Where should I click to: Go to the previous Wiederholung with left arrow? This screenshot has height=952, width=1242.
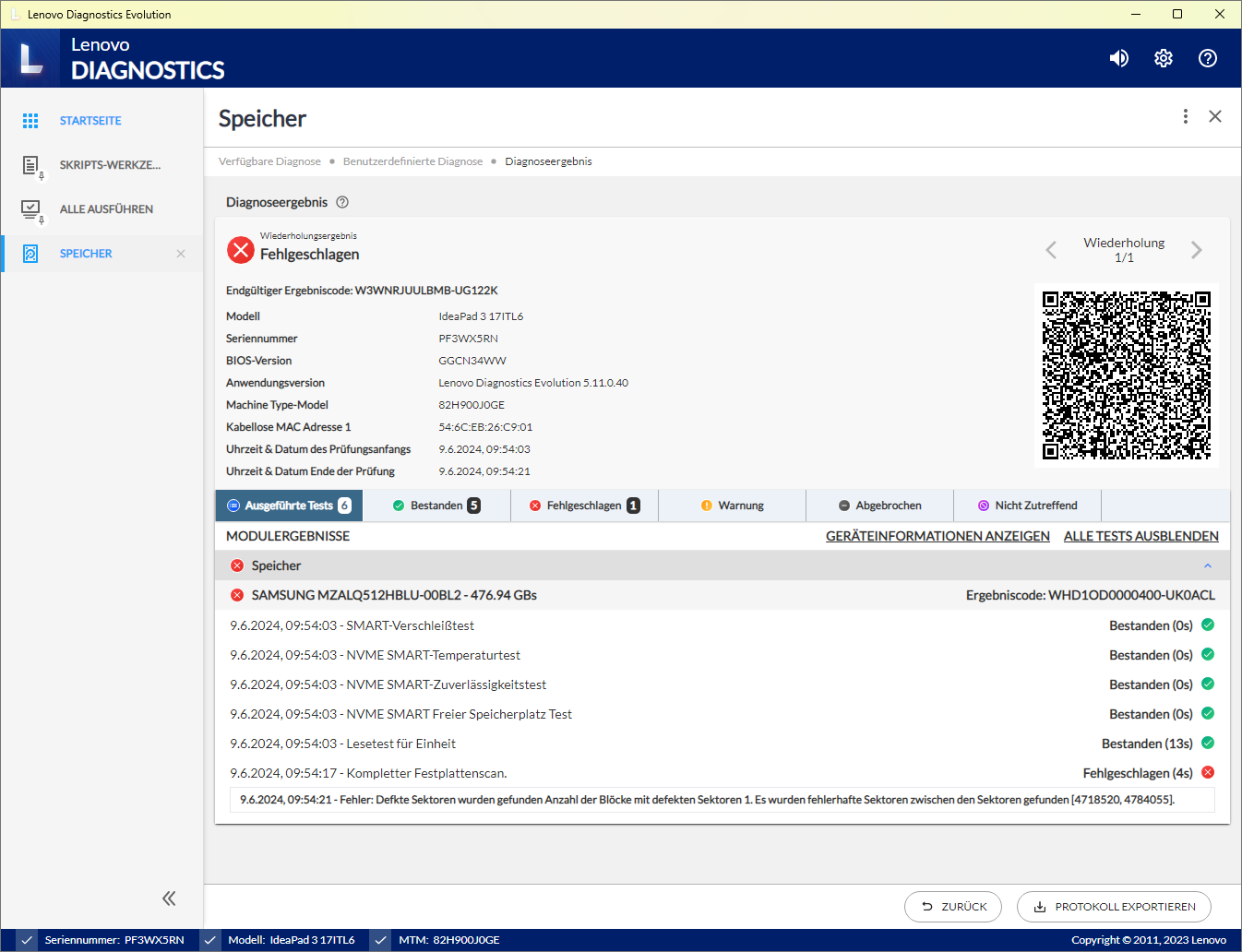click(x=1051, y=250)
